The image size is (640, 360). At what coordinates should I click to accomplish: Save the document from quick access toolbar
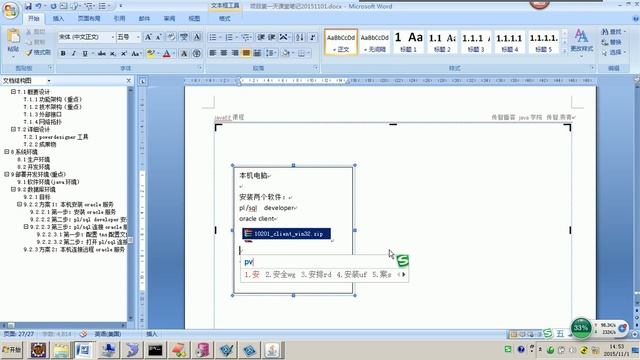coord(28,6)
